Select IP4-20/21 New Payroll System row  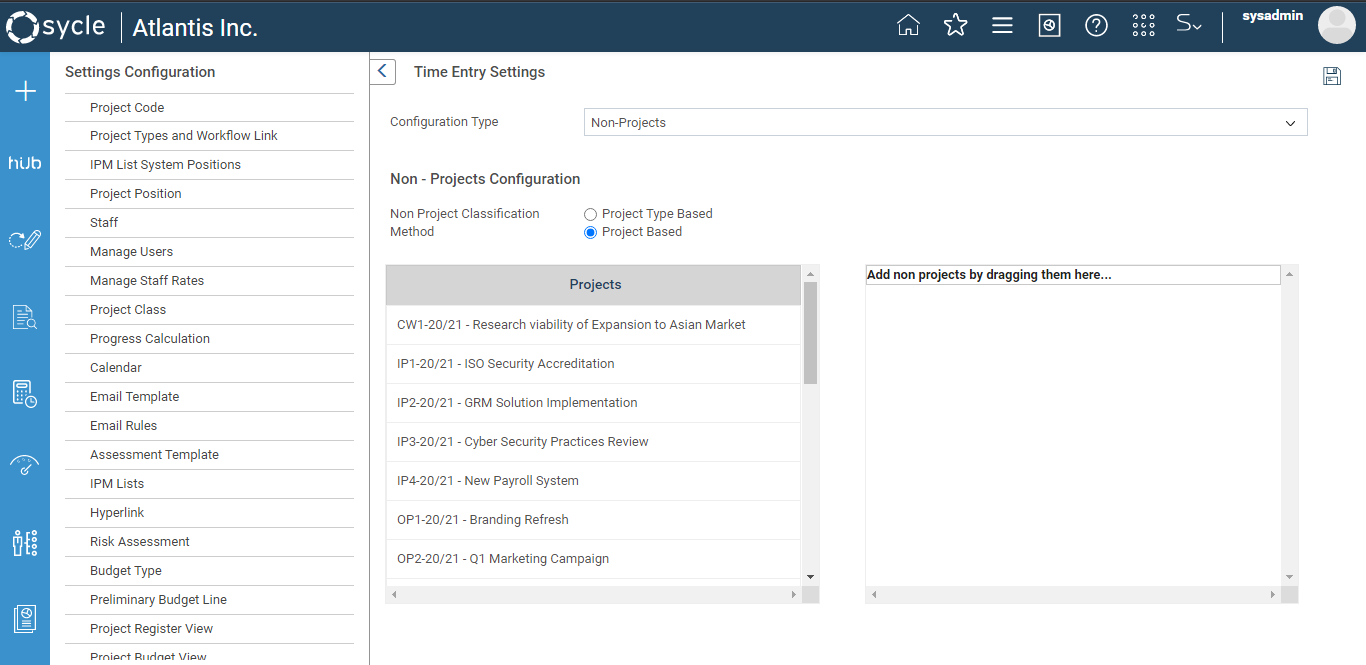coord(594,481)
